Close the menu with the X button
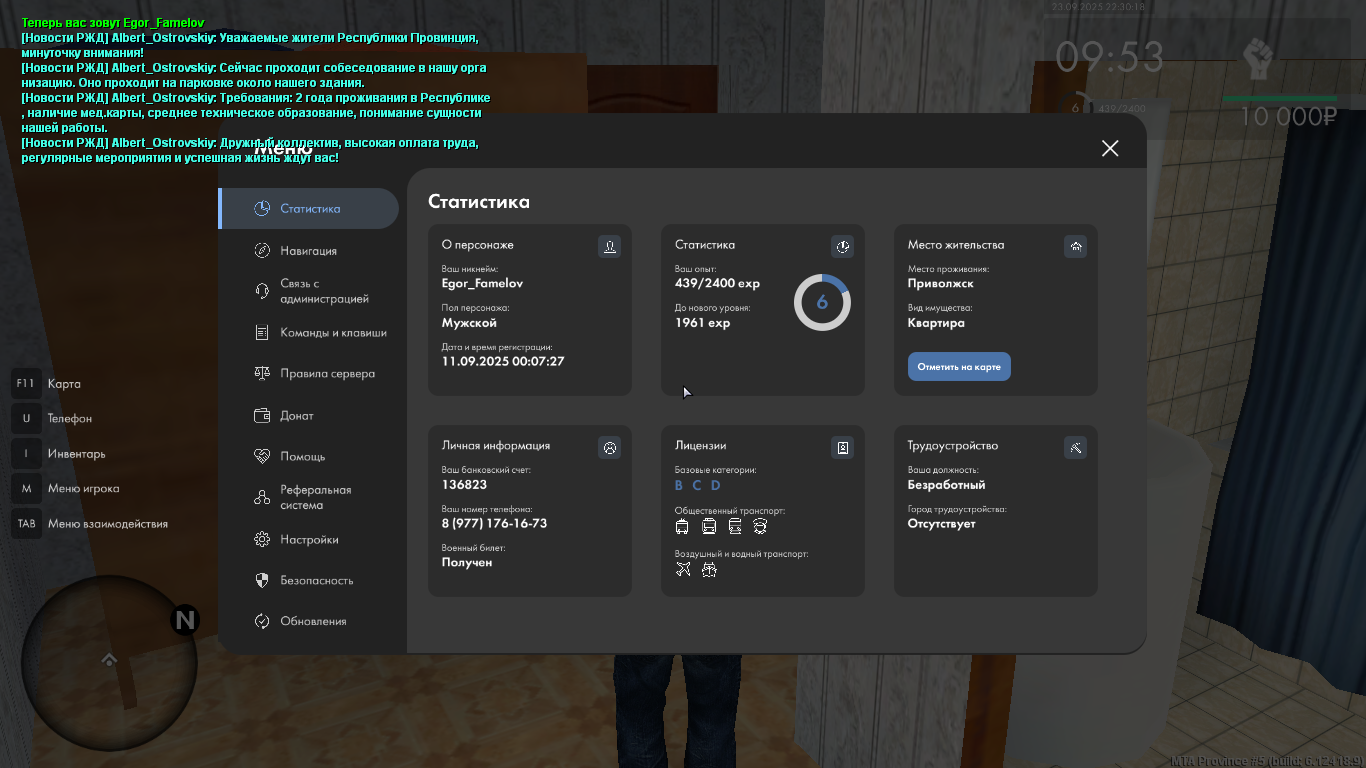The image size is (1366, 768). click(x=1110, y=148)
